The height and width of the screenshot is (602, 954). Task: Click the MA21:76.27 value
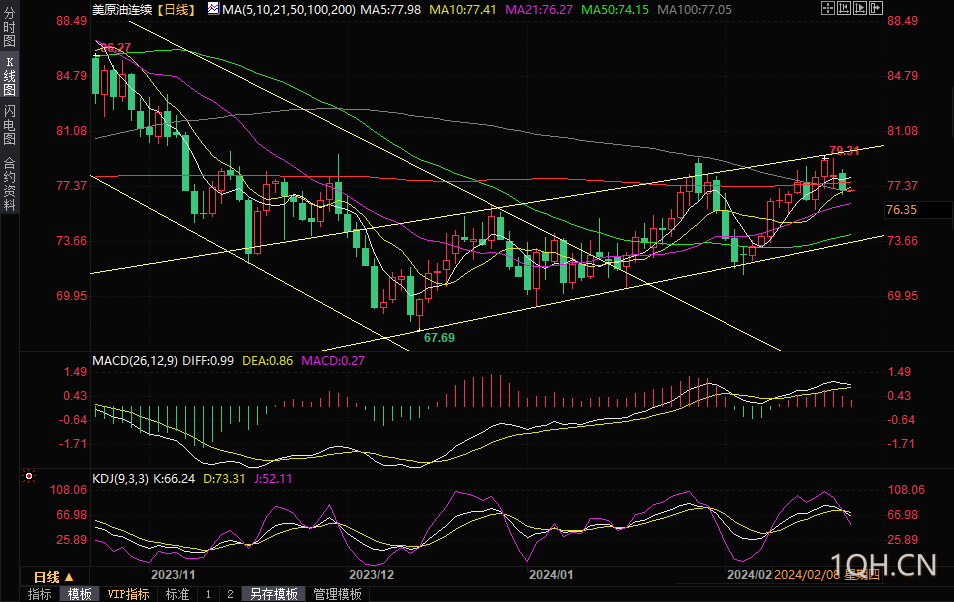coord(539,10)
